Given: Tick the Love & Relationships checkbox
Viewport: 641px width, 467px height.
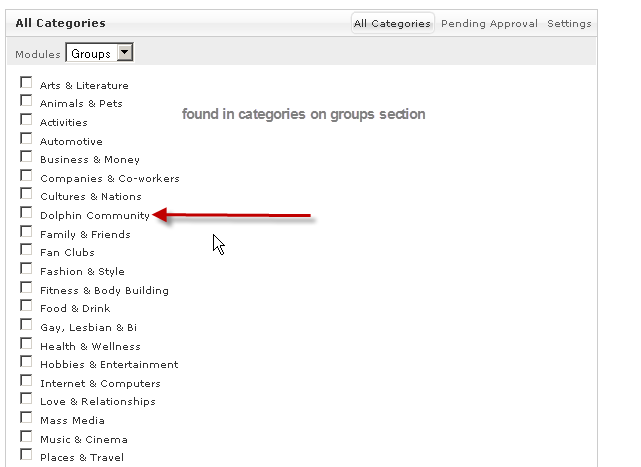Looking at the screenshot, I should 26,400.
